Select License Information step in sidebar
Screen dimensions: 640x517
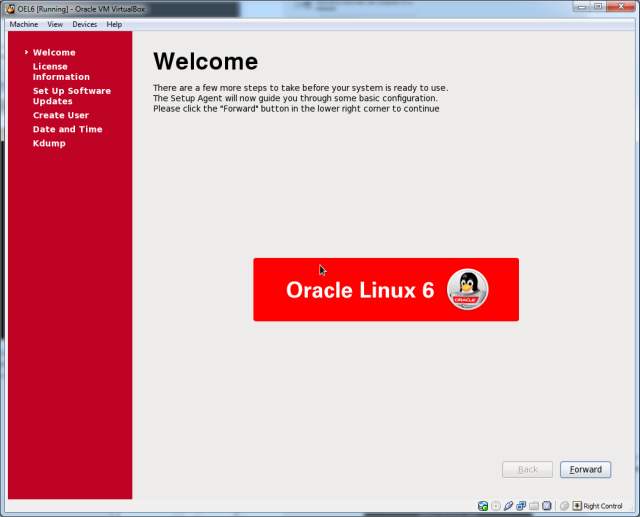click(x=61, y=71)
